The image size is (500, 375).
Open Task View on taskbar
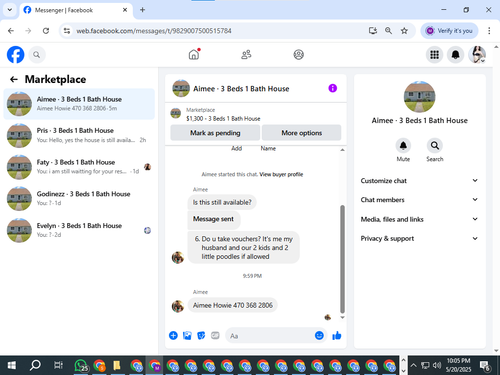click(58, 365)
